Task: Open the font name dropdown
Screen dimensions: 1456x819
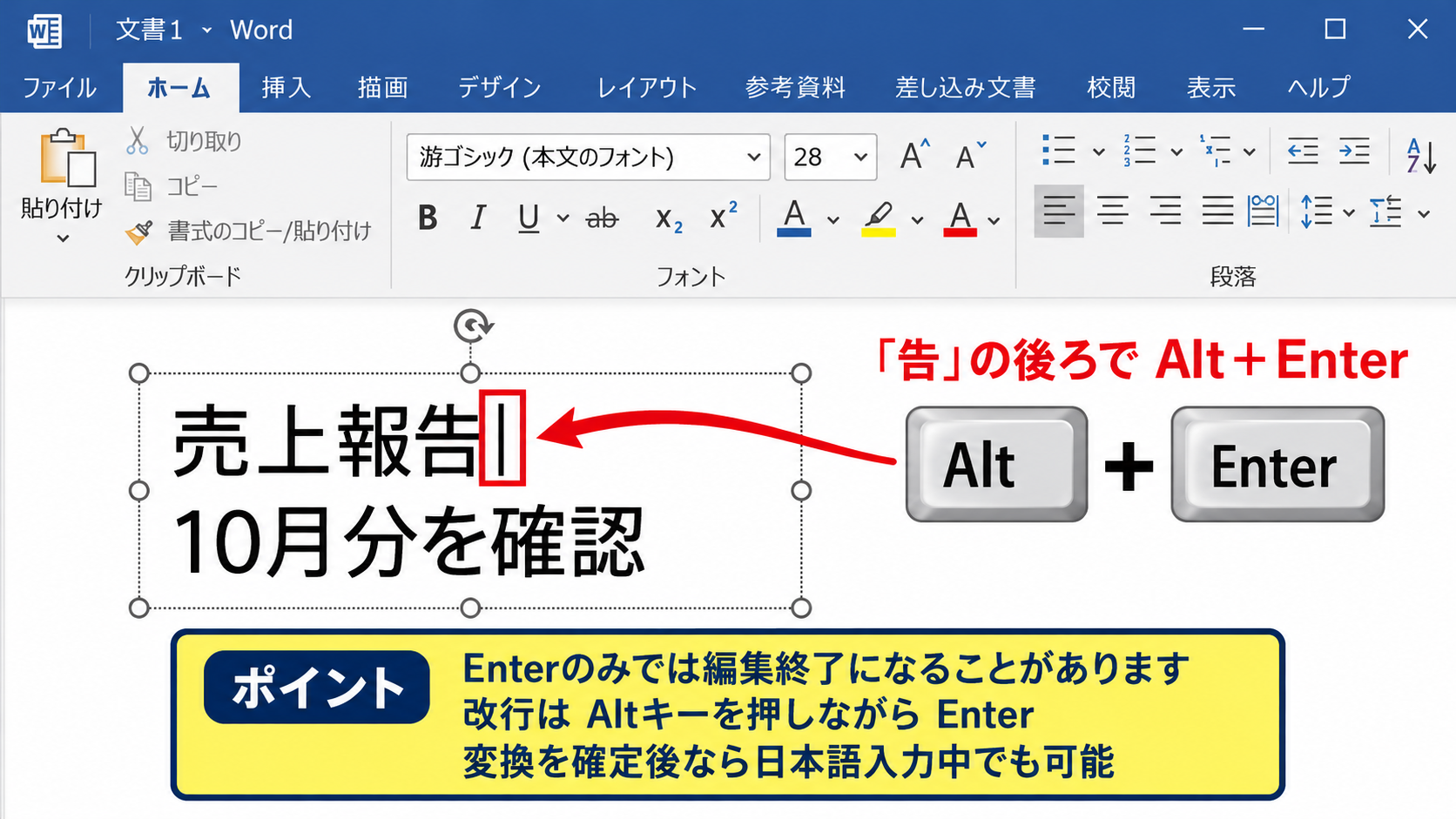Action: (x=754, y=158)
